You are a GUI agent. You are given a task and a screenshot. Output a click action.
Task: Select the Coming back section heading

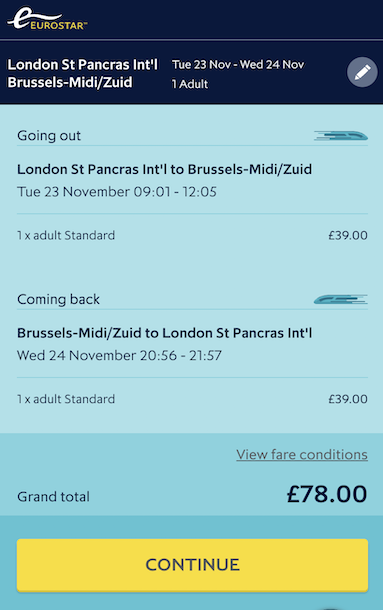[x=58, y=299]
